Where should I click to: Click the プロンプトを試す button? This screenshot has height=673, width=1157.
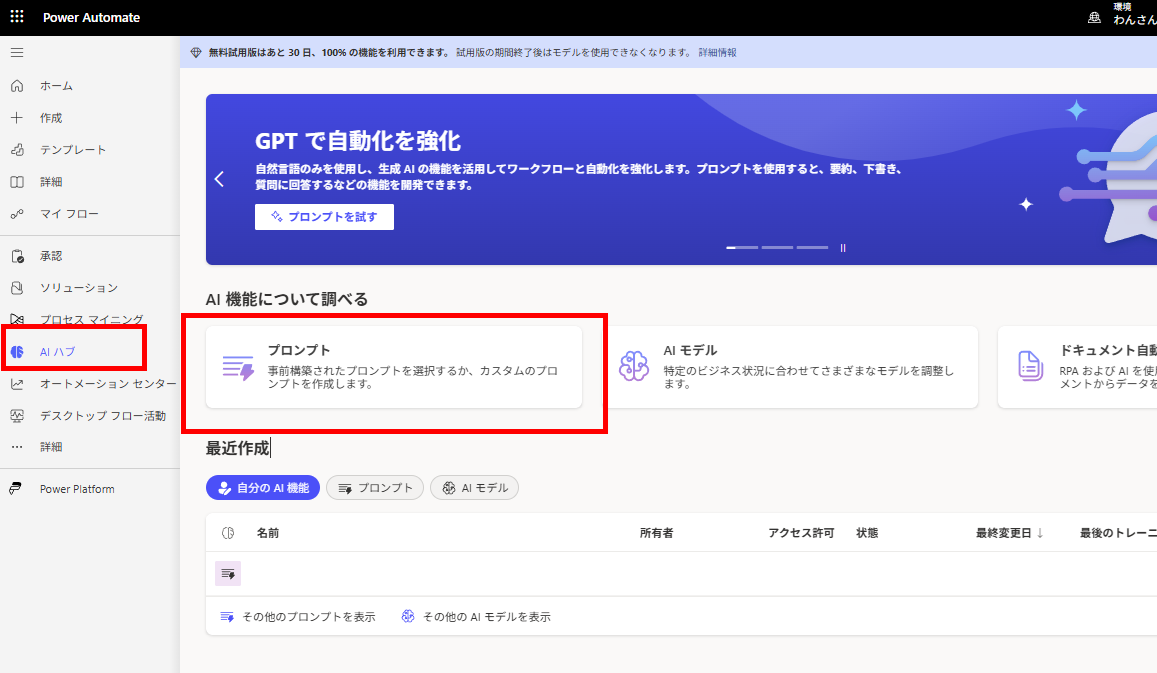pyautogui.click(x=324, y=217)
